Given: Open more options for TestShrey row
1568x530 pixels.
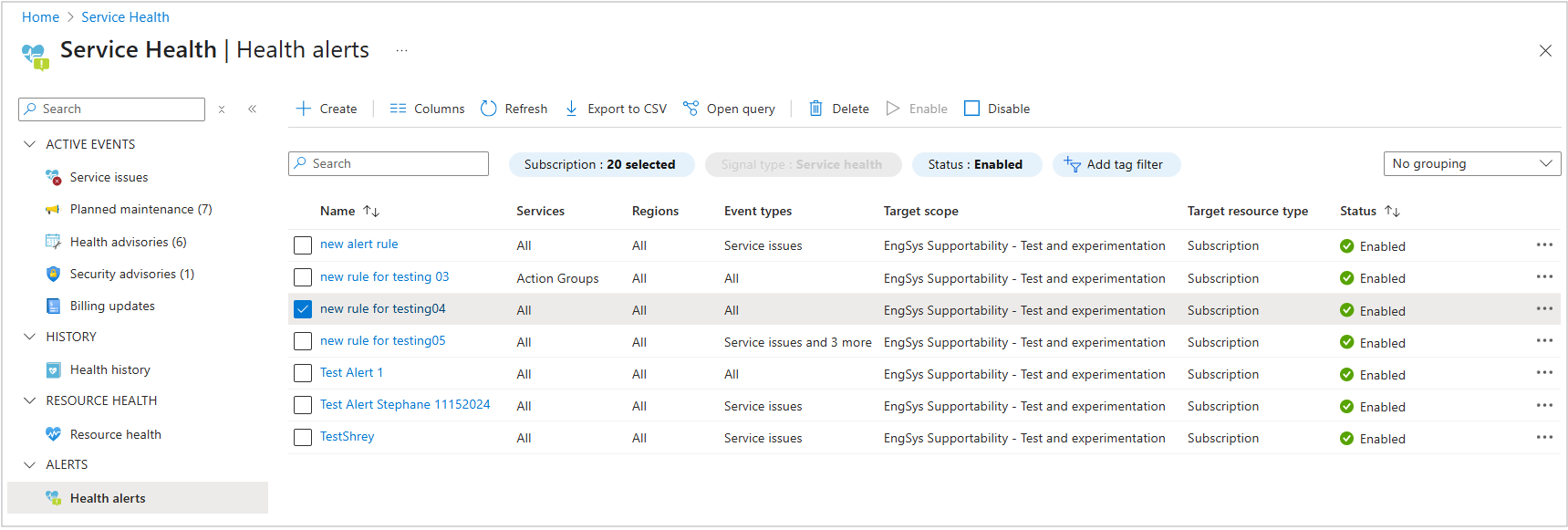Looking at the screenshot, I should [x=1543, y=437].
